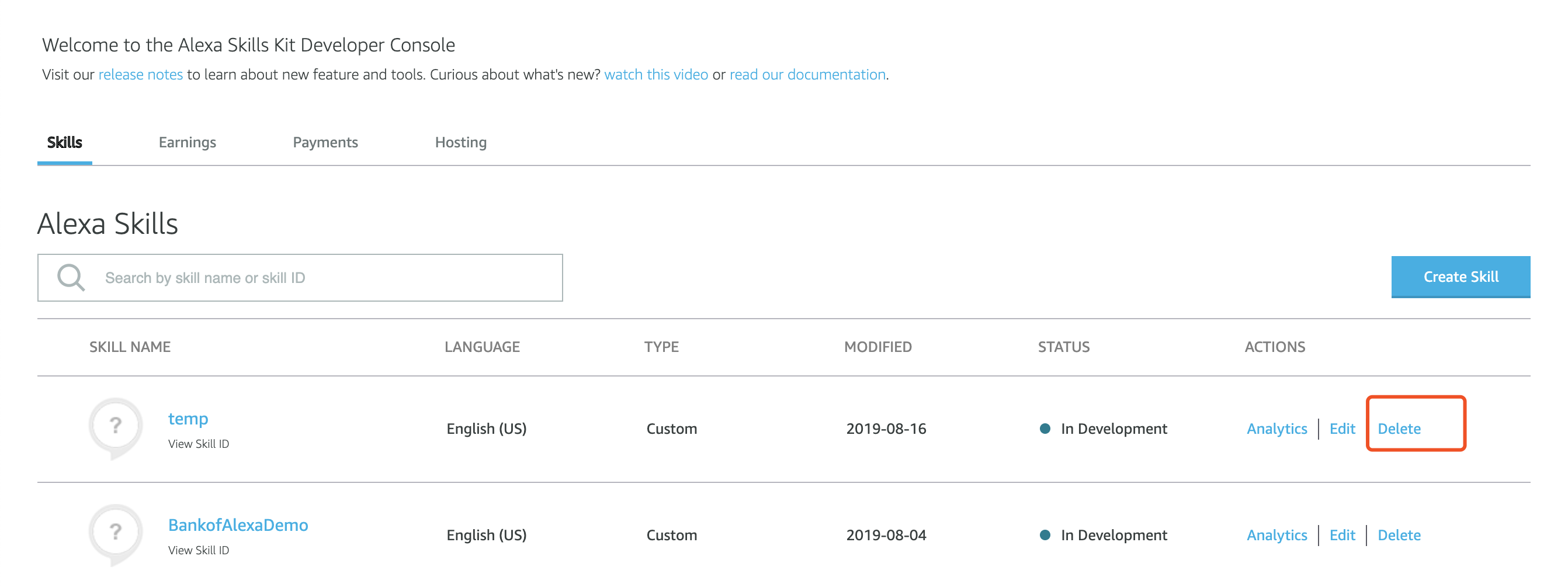The image size is (1568, 587).
Task: Click the Create Skill button
Action: click(x=1461, y=277)
